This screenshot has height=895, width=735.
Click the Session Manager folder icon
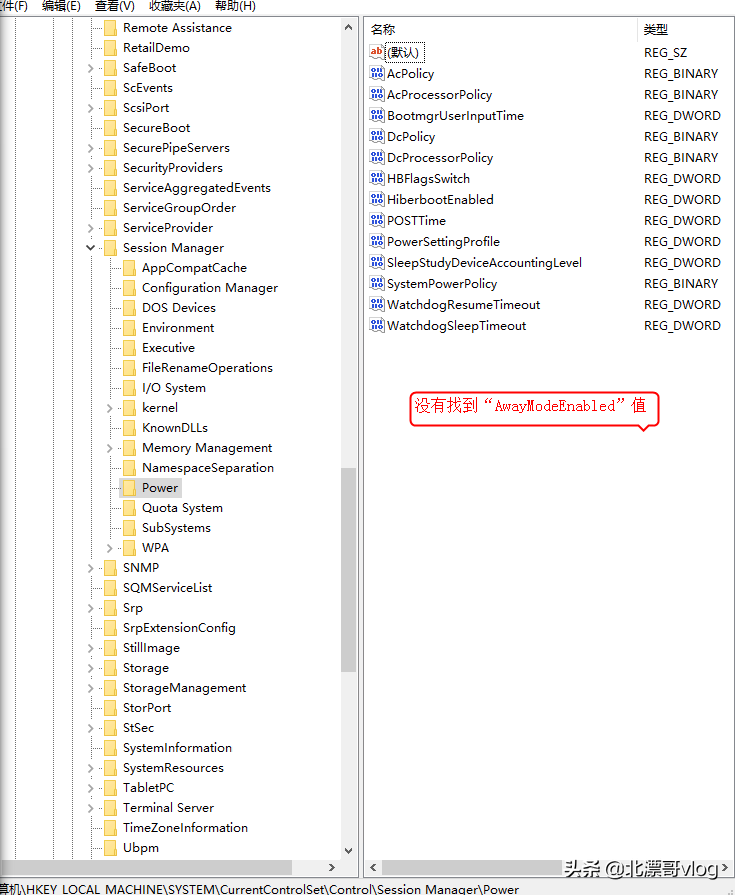coord(111,248)
